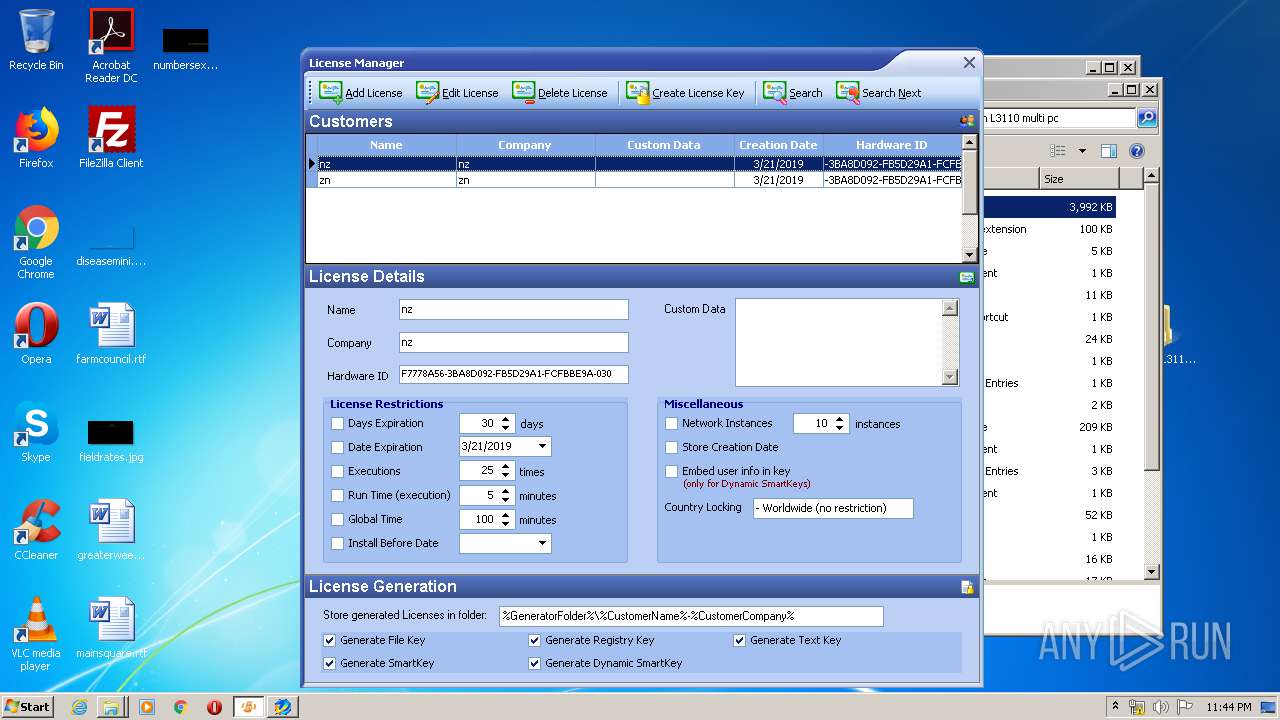
Task: Click the help icon in Explorer window
Action: pyautogui.click(x=1136, y=151)
